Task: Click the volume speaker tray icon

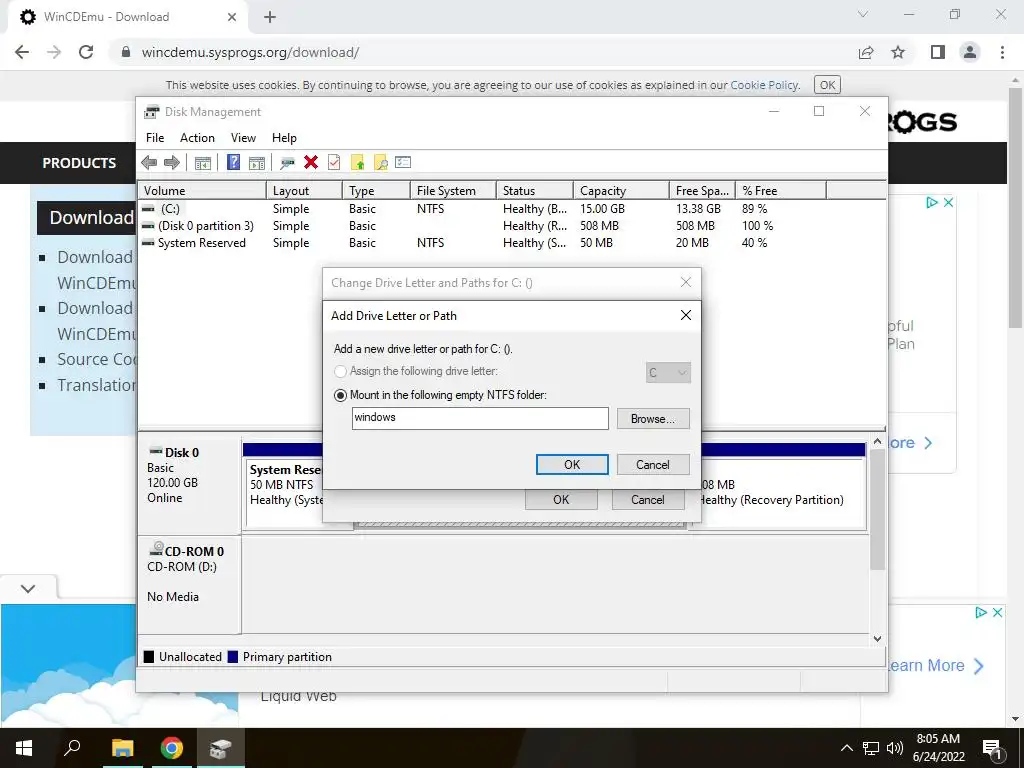Action: coord(895,748)
